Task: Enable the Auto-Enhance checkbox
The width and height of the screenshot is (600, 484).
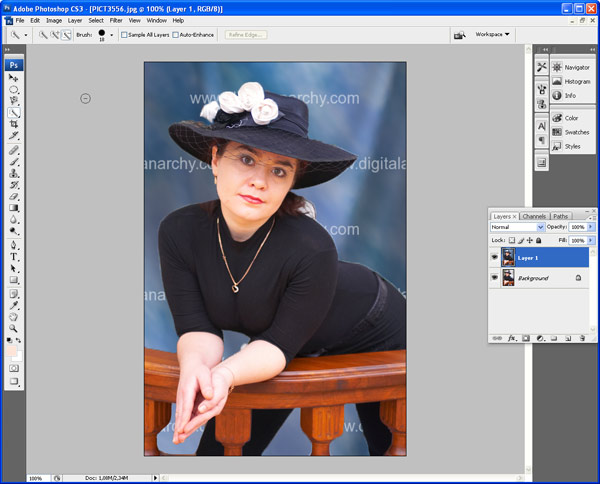Action: tap(176, 34)
